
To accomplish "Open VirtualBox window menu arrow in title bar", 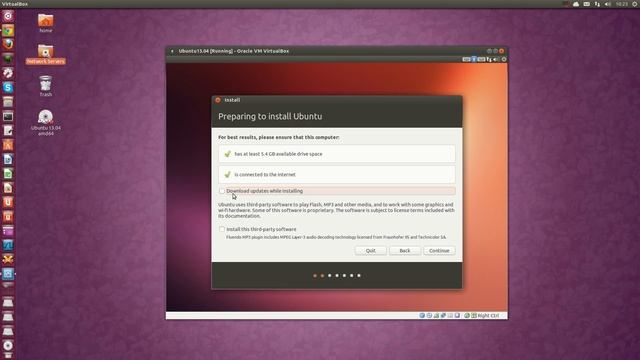I will tap(172, 51).
